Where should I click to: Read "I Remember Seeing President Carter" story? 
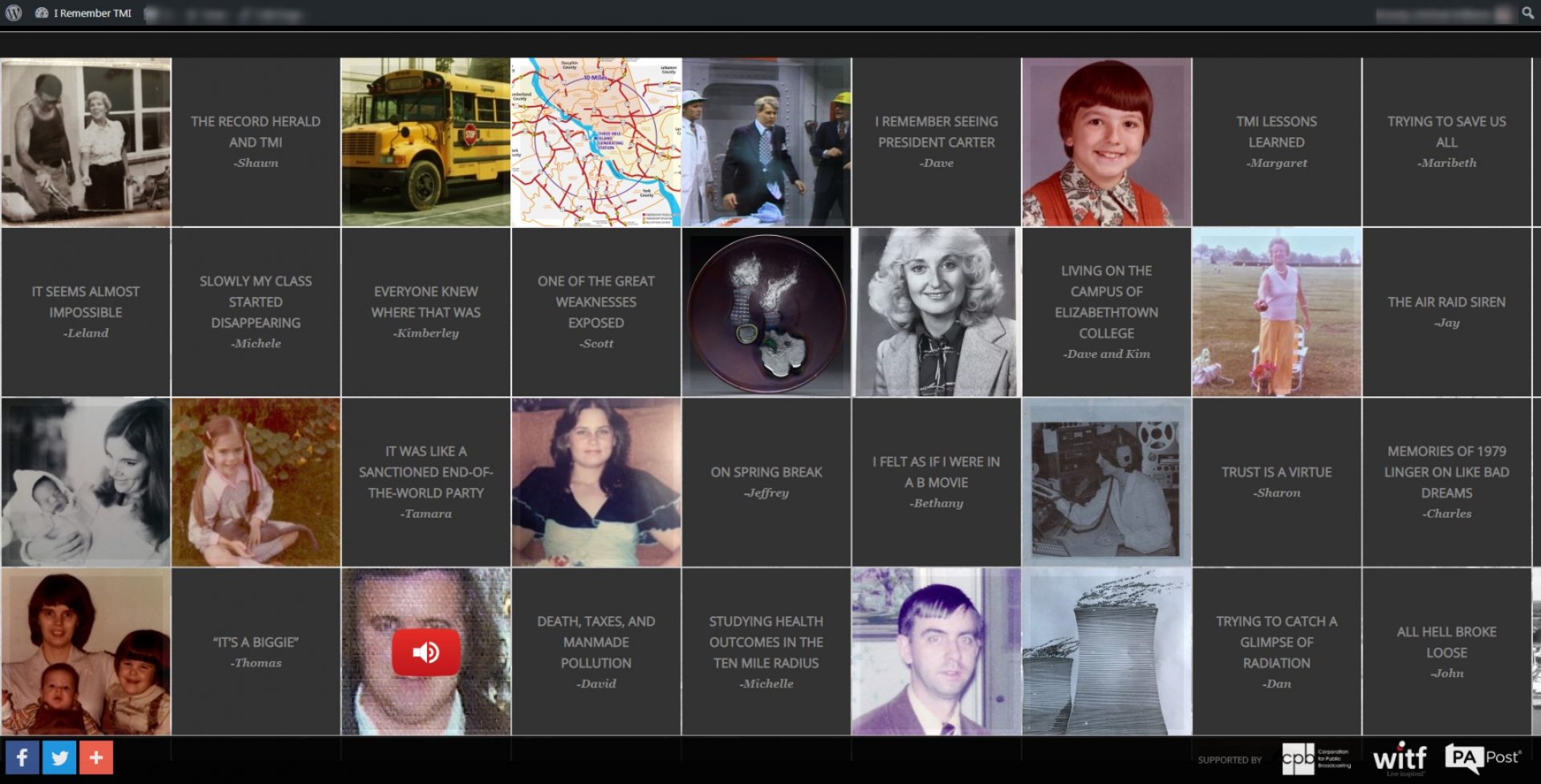click(936, 142)
